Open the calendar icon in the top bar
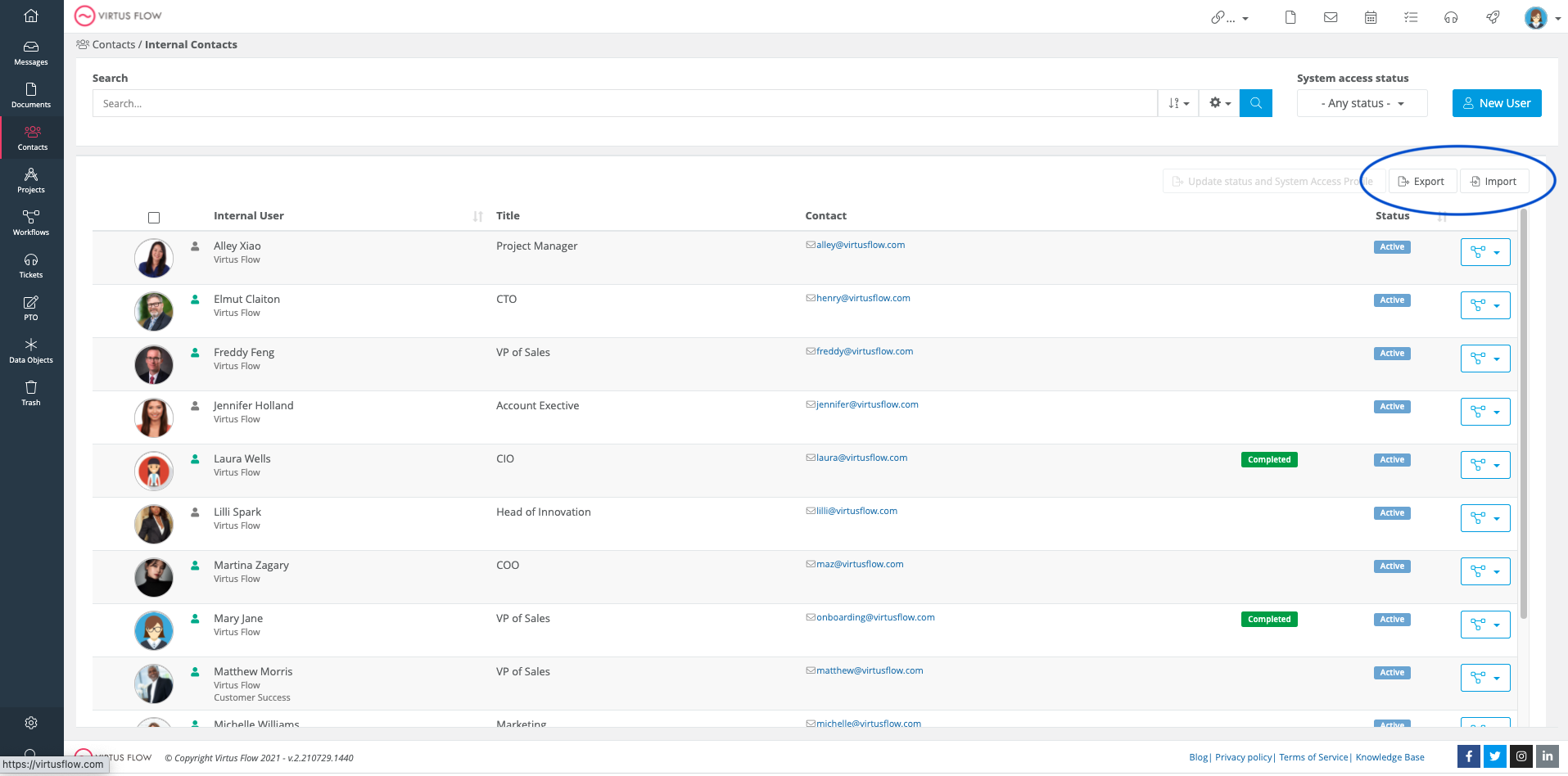This screenshot has width=1568, height=776. coord(1371,17)
